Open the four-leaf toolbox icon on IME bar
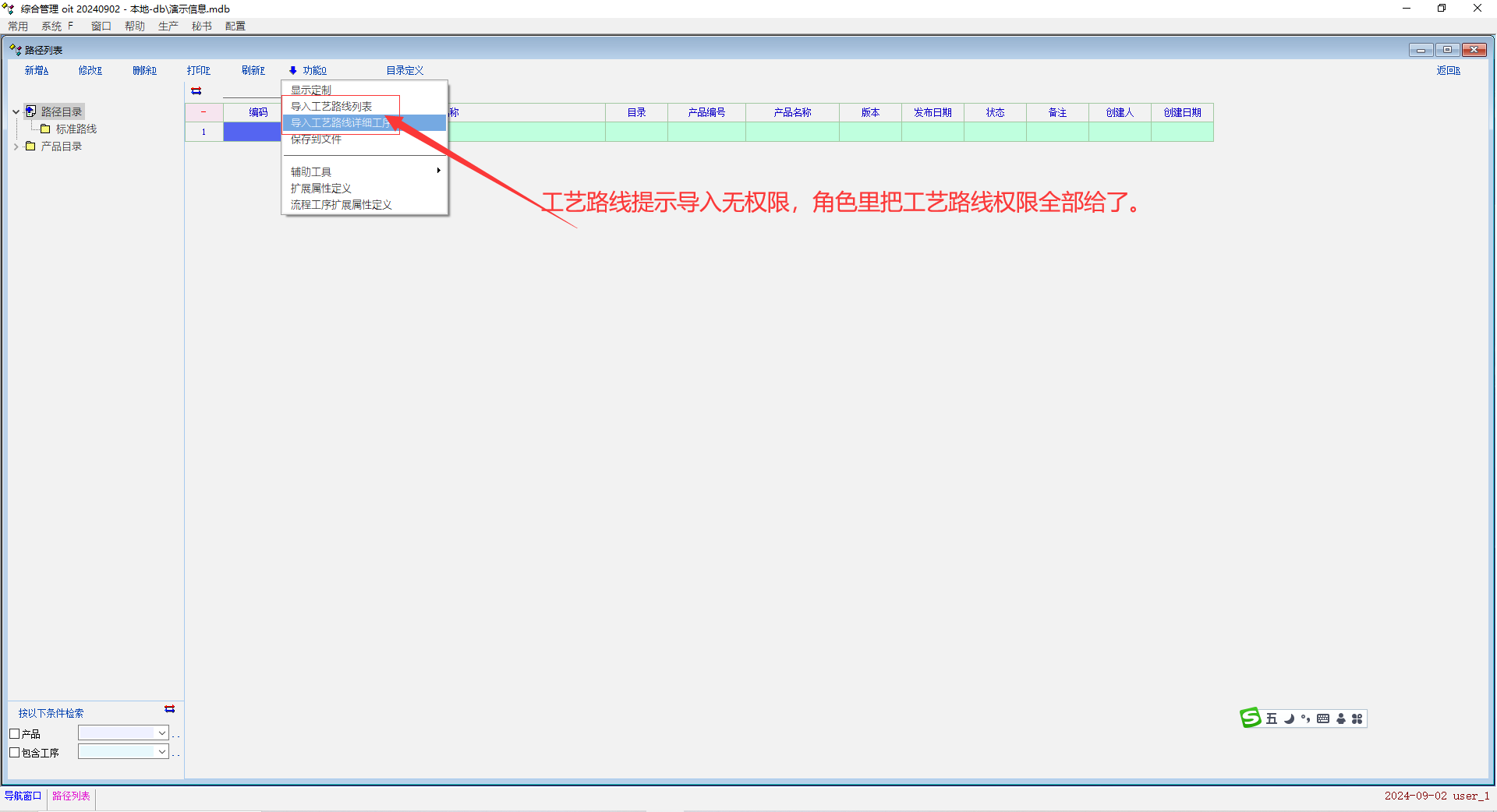 [1357, 718]
